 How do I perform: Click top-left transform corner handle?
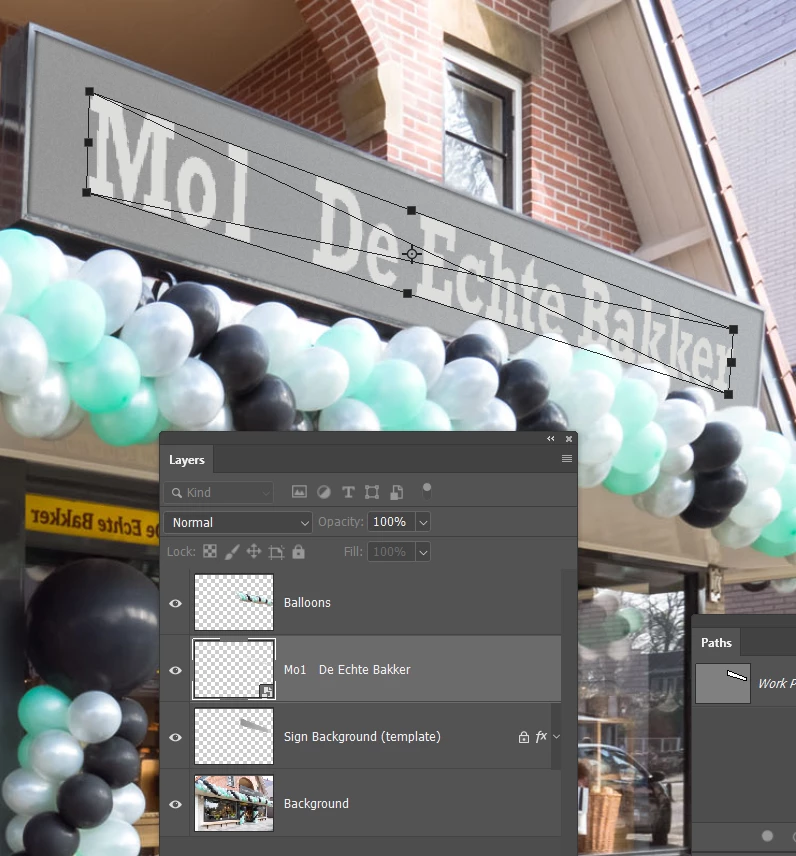pos(90,92)
